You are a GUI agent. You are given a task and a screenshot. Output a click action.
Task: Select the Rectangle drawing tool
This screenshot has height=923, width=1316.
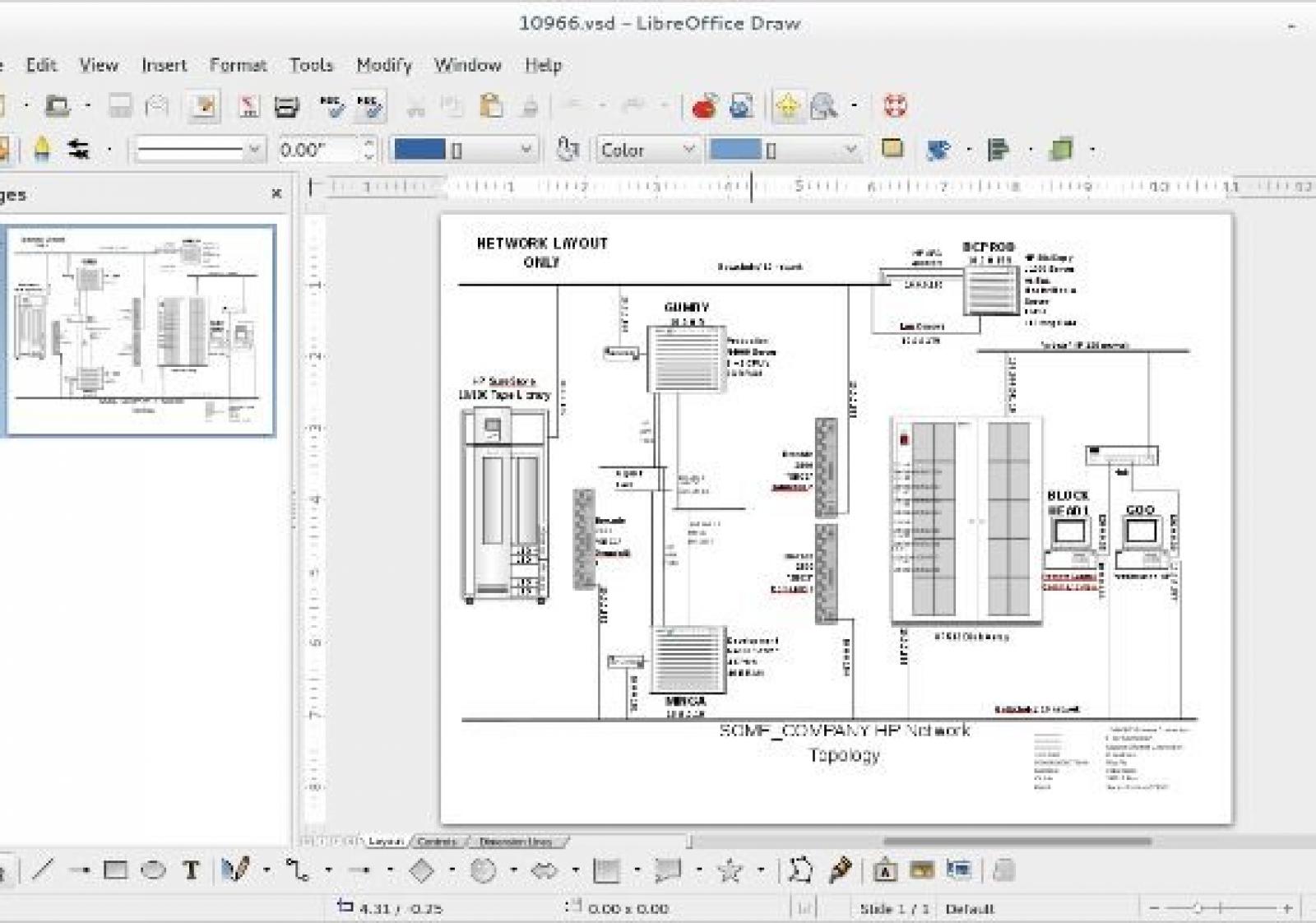(115, 870)
